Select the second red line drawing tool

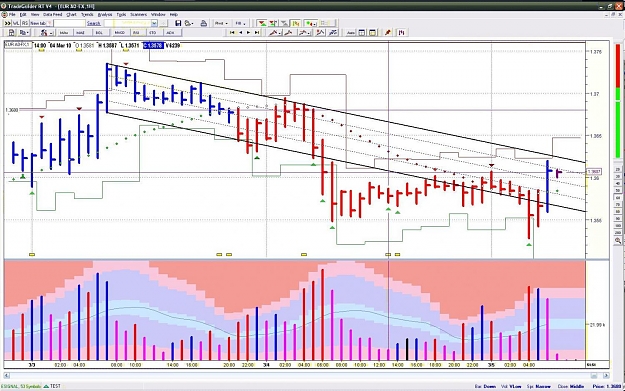pyautogui.click(x=289, y=33)
